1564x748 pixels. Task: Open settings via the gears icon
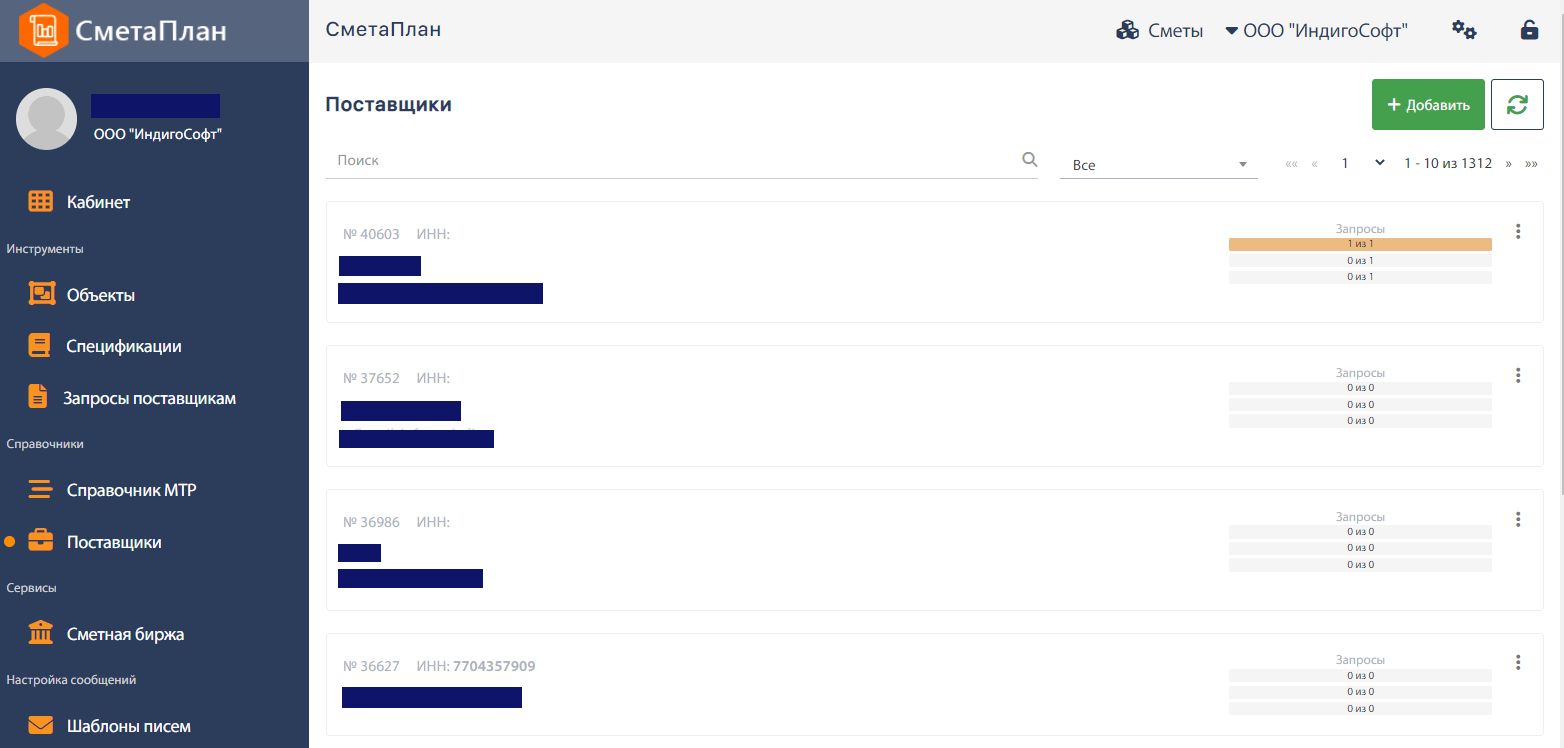tap(1464, 30)
